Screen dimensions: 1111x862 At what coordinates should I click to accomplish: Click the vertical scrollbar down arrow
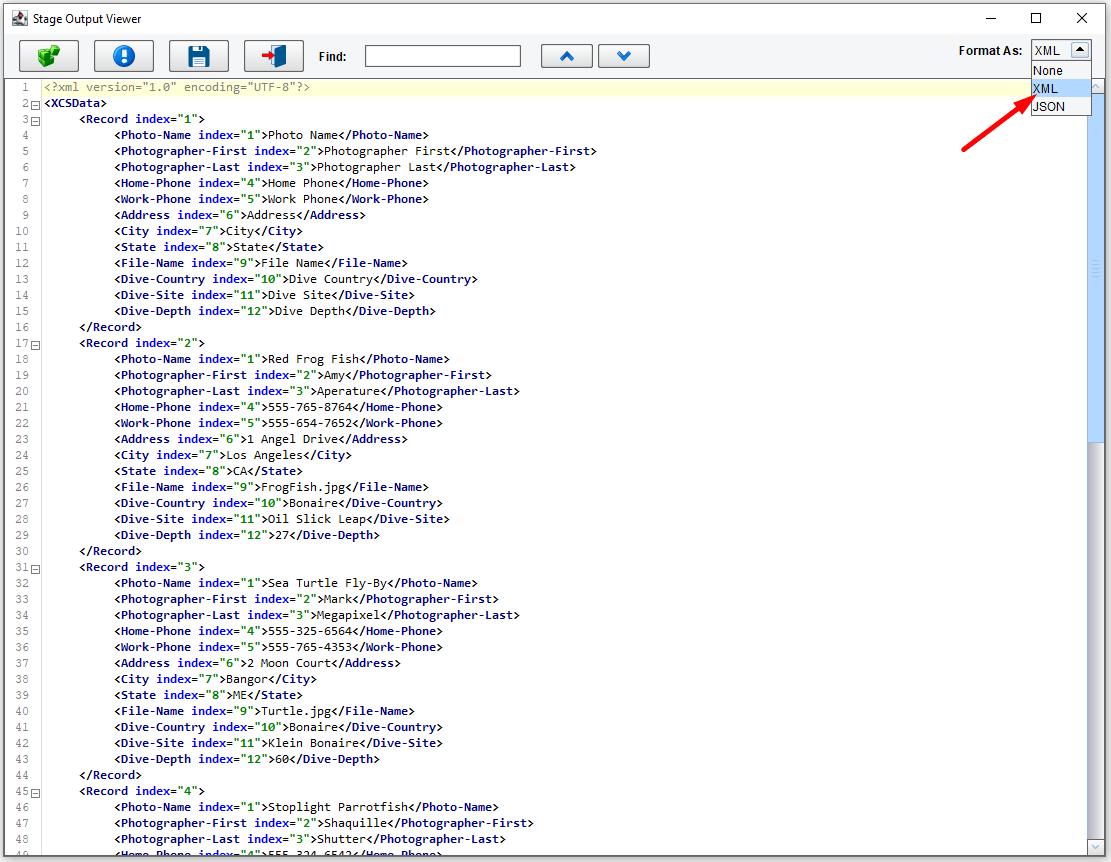(x=1095, y=846)
